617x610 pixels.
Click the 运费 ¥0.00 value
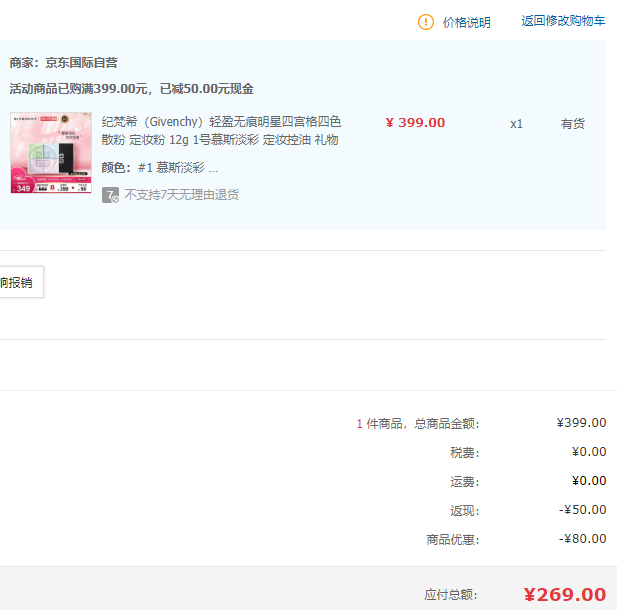[589, 481]
